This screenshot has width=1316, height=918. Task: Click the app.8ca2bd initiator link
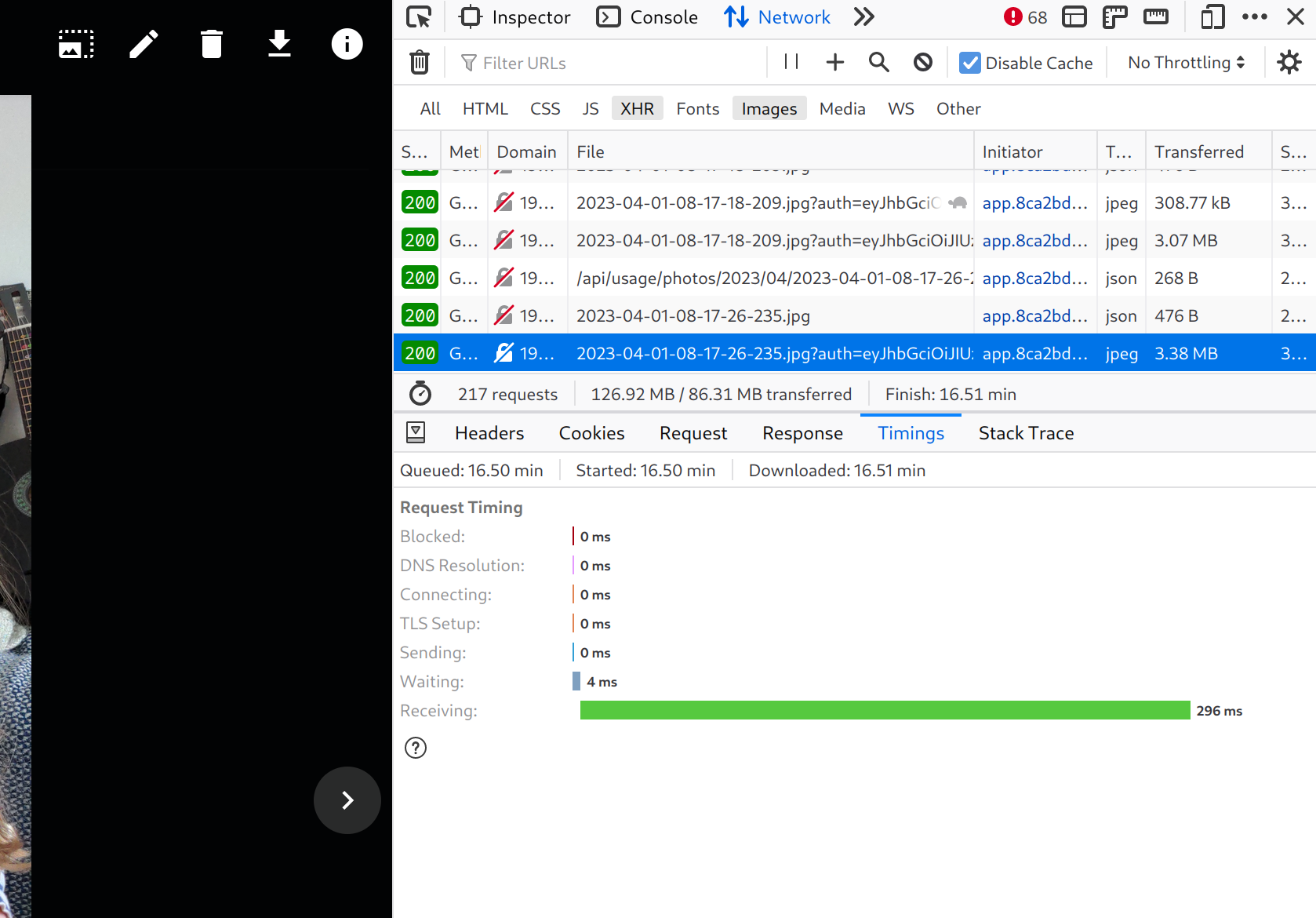(x=1035, y=353)
